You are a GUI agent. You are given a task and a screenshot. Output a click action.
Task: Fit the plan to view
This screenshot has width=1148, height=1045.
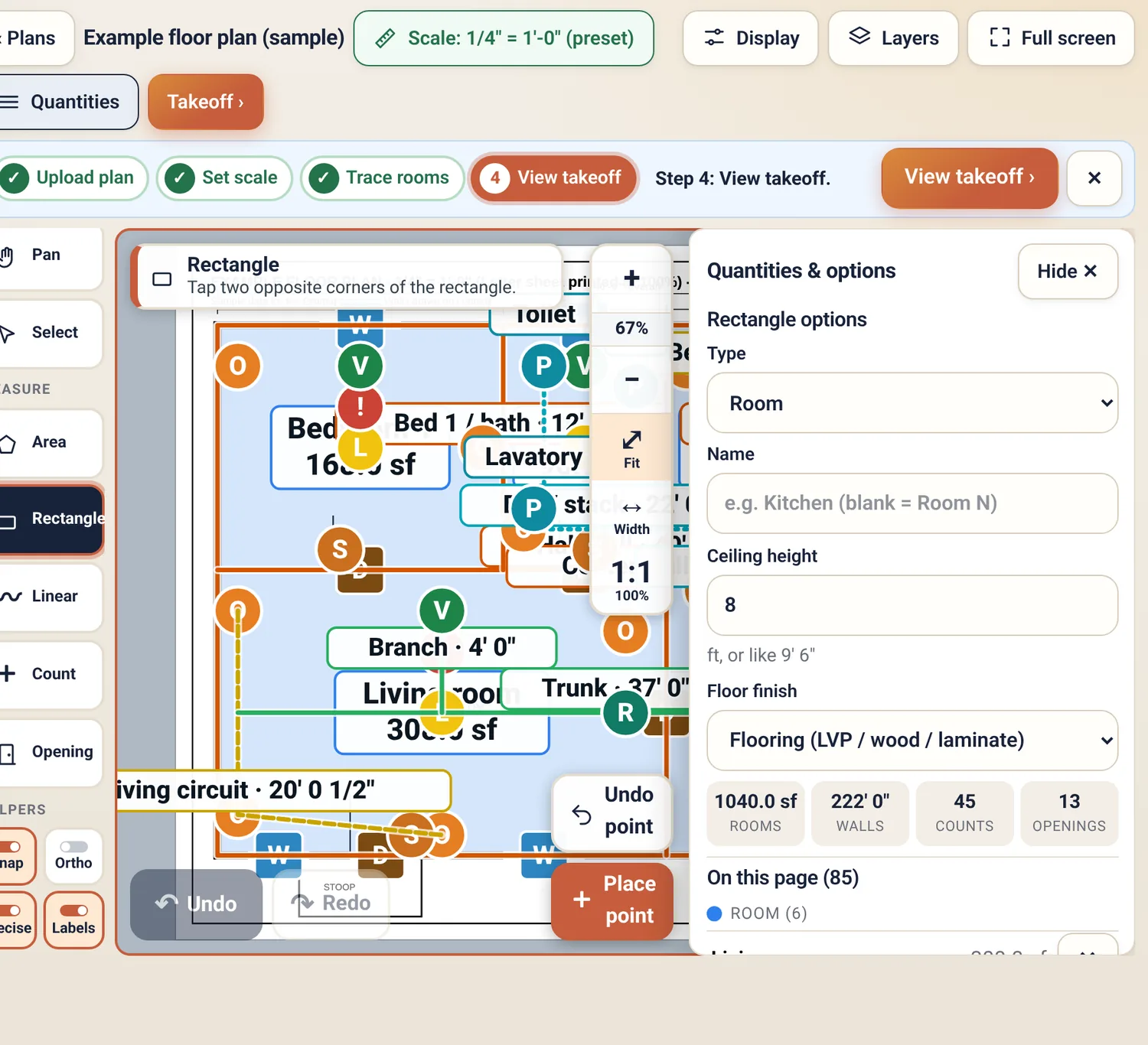click(x=631, y=448)
